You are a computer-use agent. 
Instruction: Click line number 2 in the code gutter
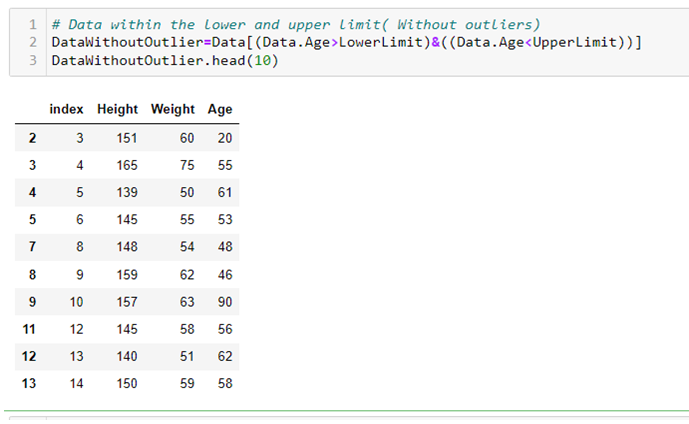tap(33, 42)
